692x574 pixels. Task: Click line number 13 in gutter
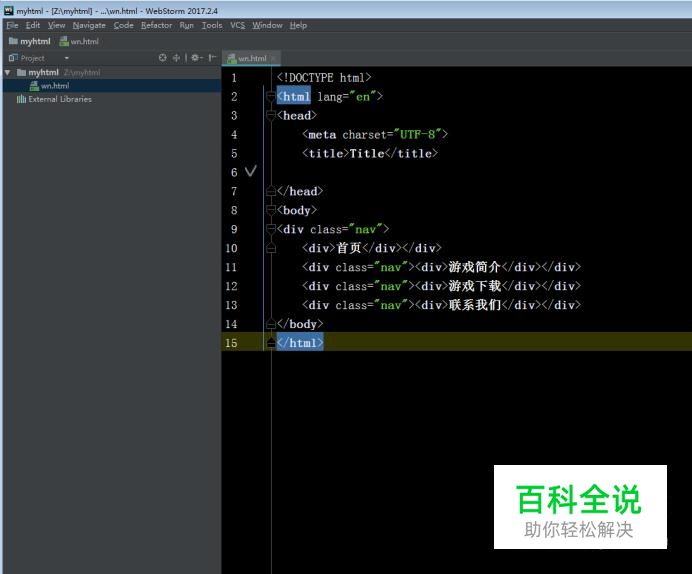tap(231, 305)
